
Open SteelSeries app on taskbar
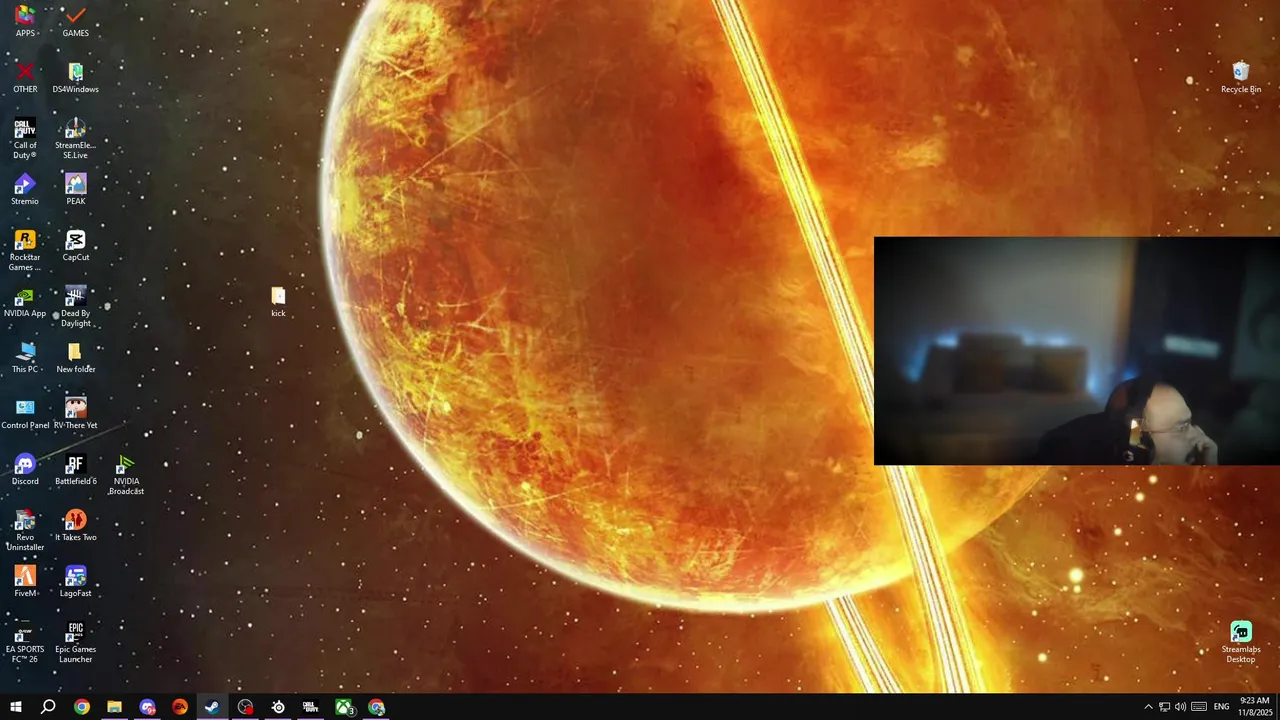tap(278, 707)
